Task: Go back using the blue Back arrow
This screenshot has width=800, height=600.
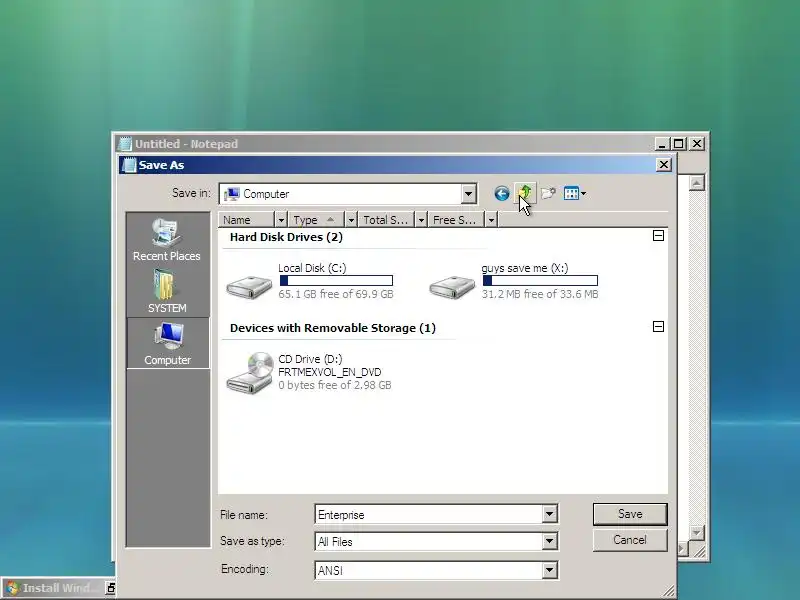Action: (x=502, y=194)
